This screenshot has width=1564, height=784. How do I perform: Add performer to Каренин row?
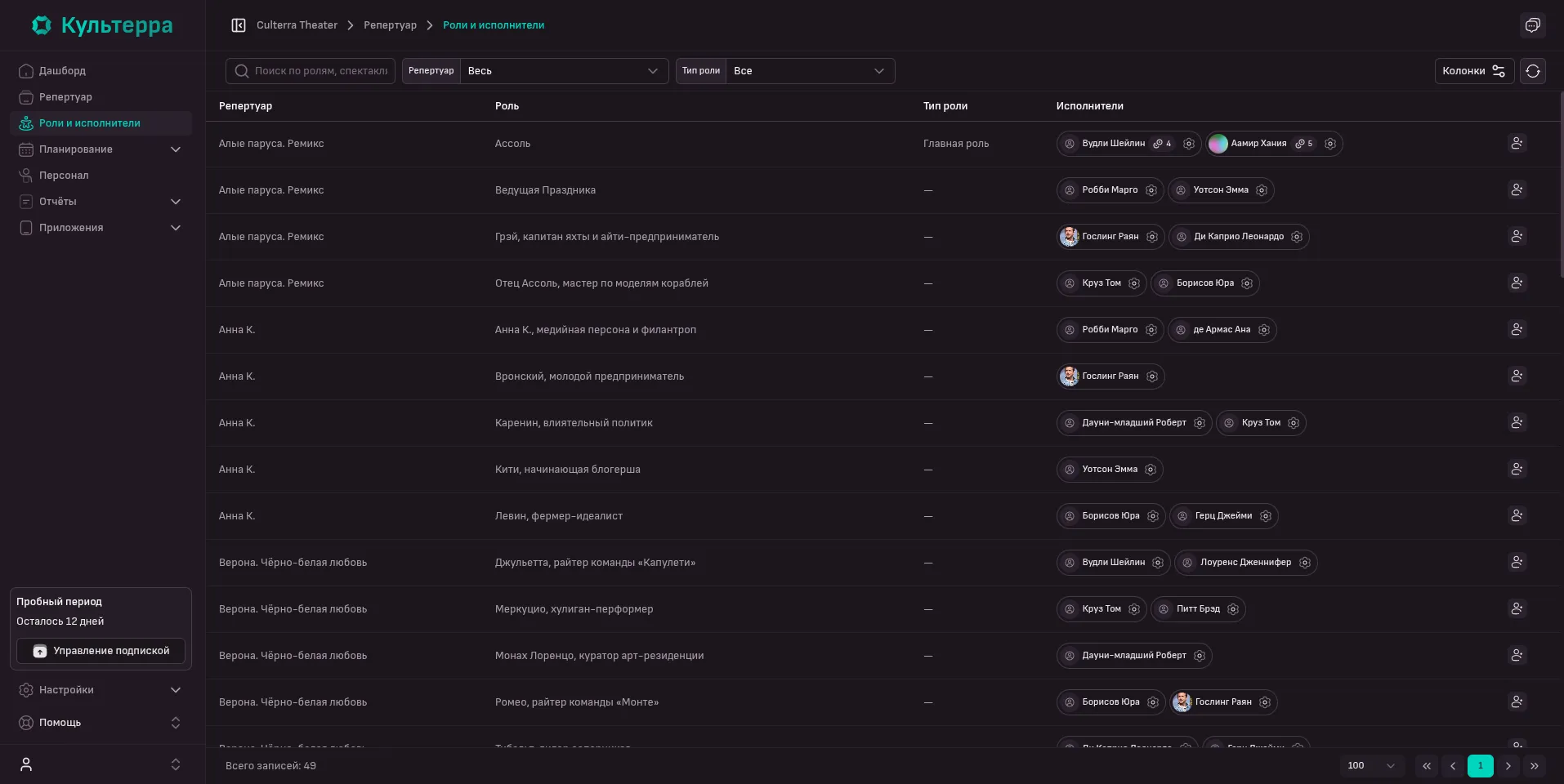1517,423
